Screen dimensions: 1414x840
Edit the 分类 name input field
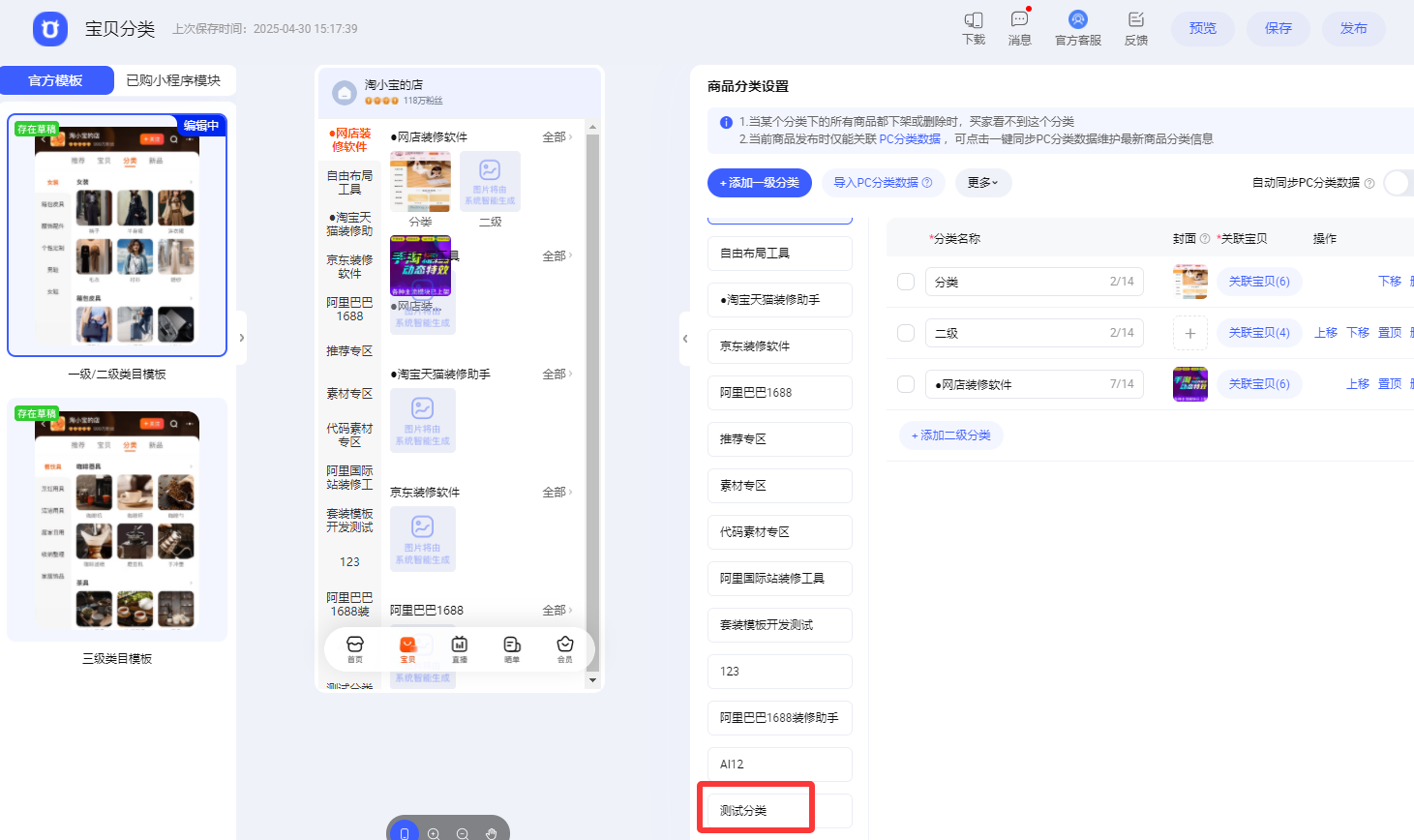(x=1035, y=282)
